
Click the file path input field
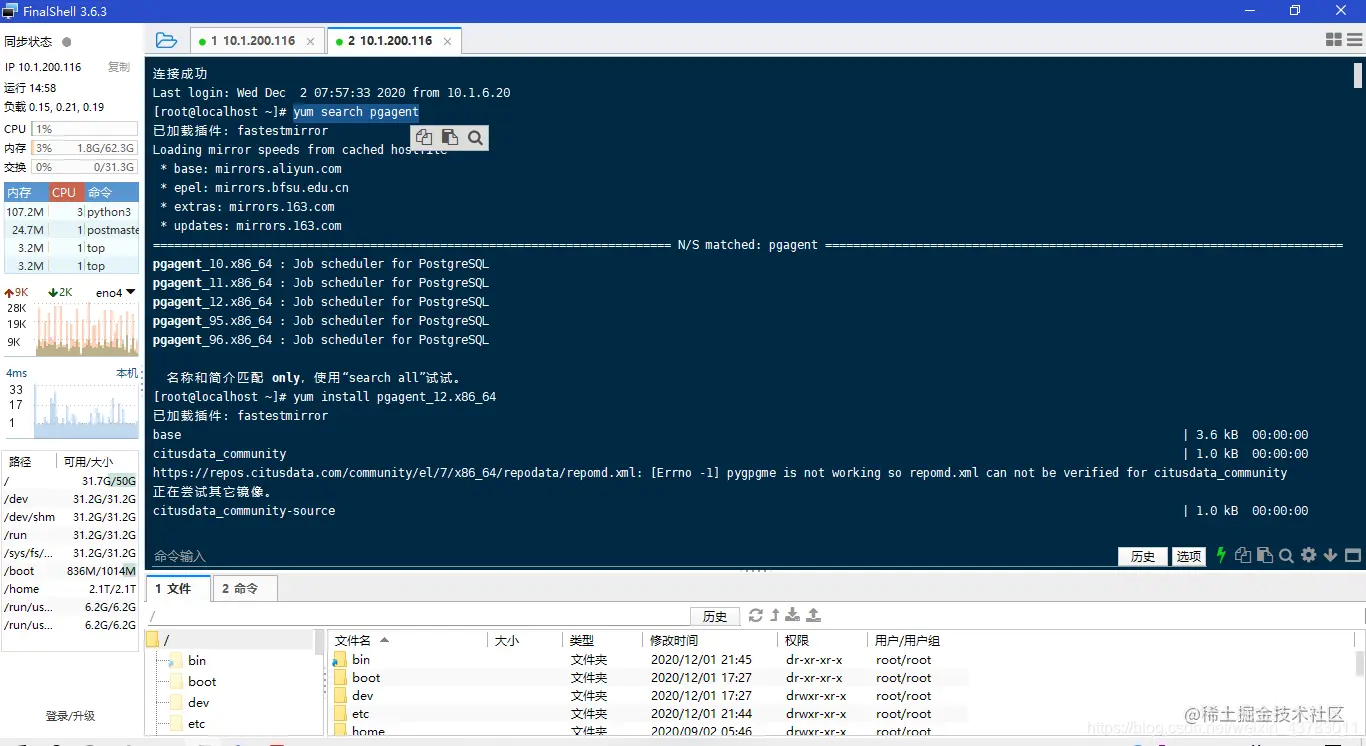417,617
